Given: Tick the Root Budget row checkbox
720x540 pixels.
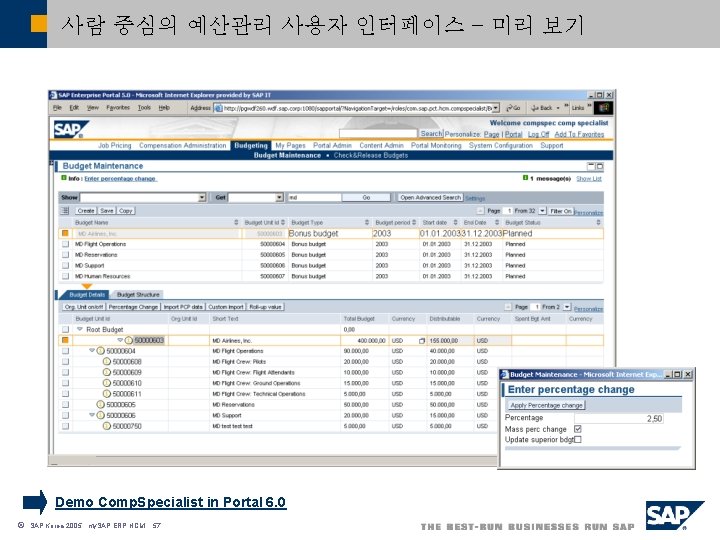Looking at the screenshot, I should click(65, 330).
